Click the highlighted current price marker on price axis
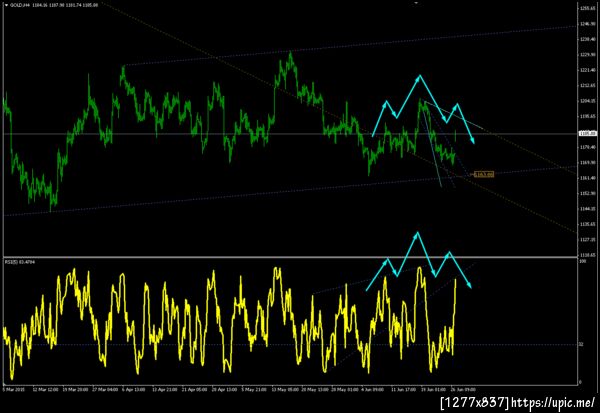Viewport: 600px width, 413px height. tap(588, 133)
